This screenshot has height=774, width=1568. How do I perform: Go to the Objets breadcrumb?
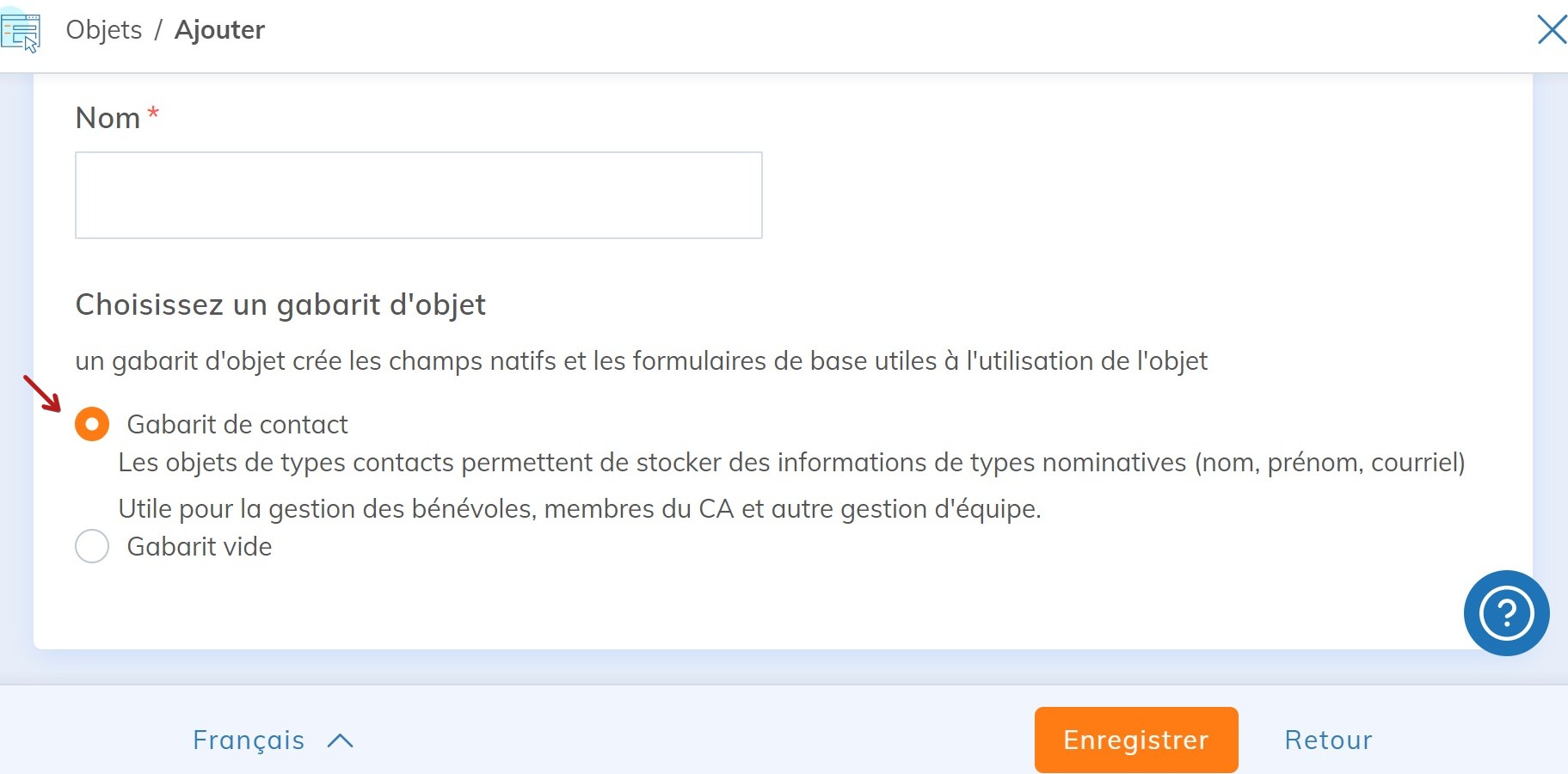(x=104, y=30)
